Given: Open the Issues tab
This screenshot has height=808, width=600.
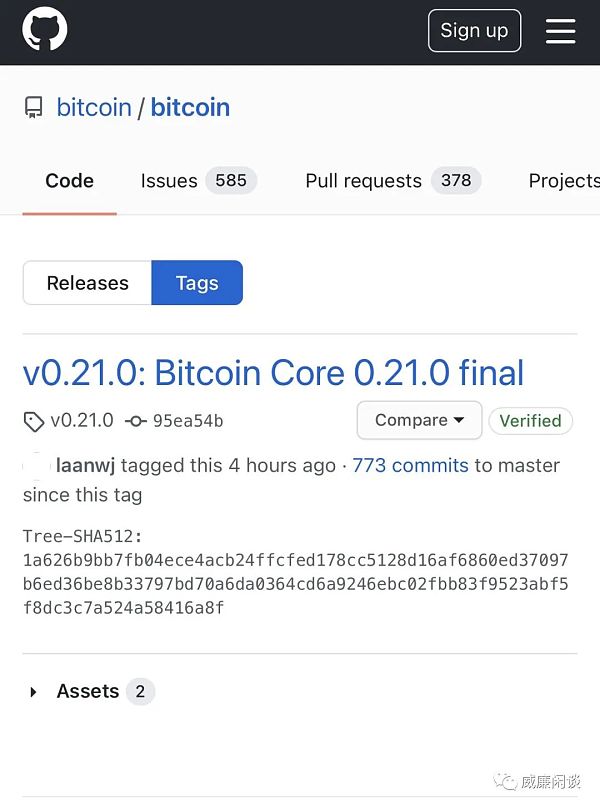Looking at the screenshot, I should (x=198, y=181).
